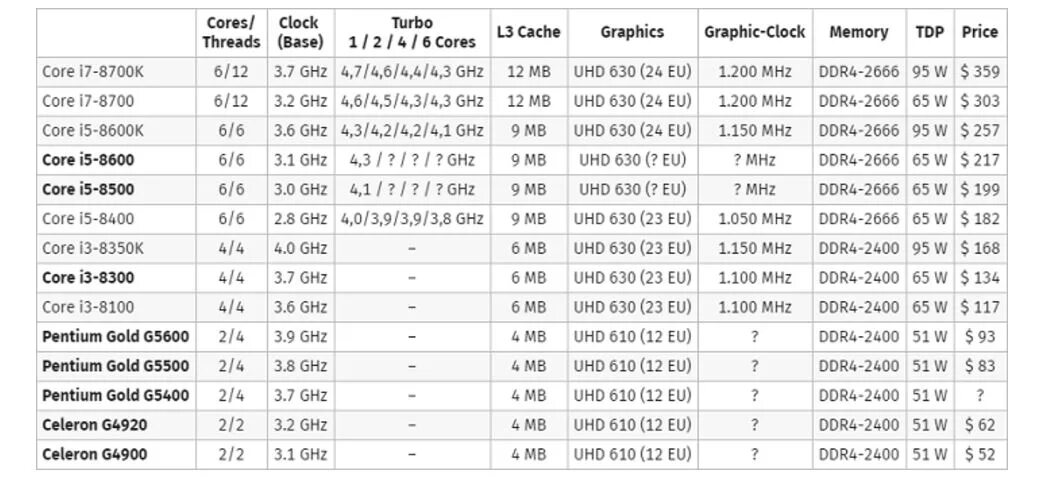The height and width of the screenshot is (479, 1045).
Task: Click the $ 359 price cell
Action: (980, 72)
